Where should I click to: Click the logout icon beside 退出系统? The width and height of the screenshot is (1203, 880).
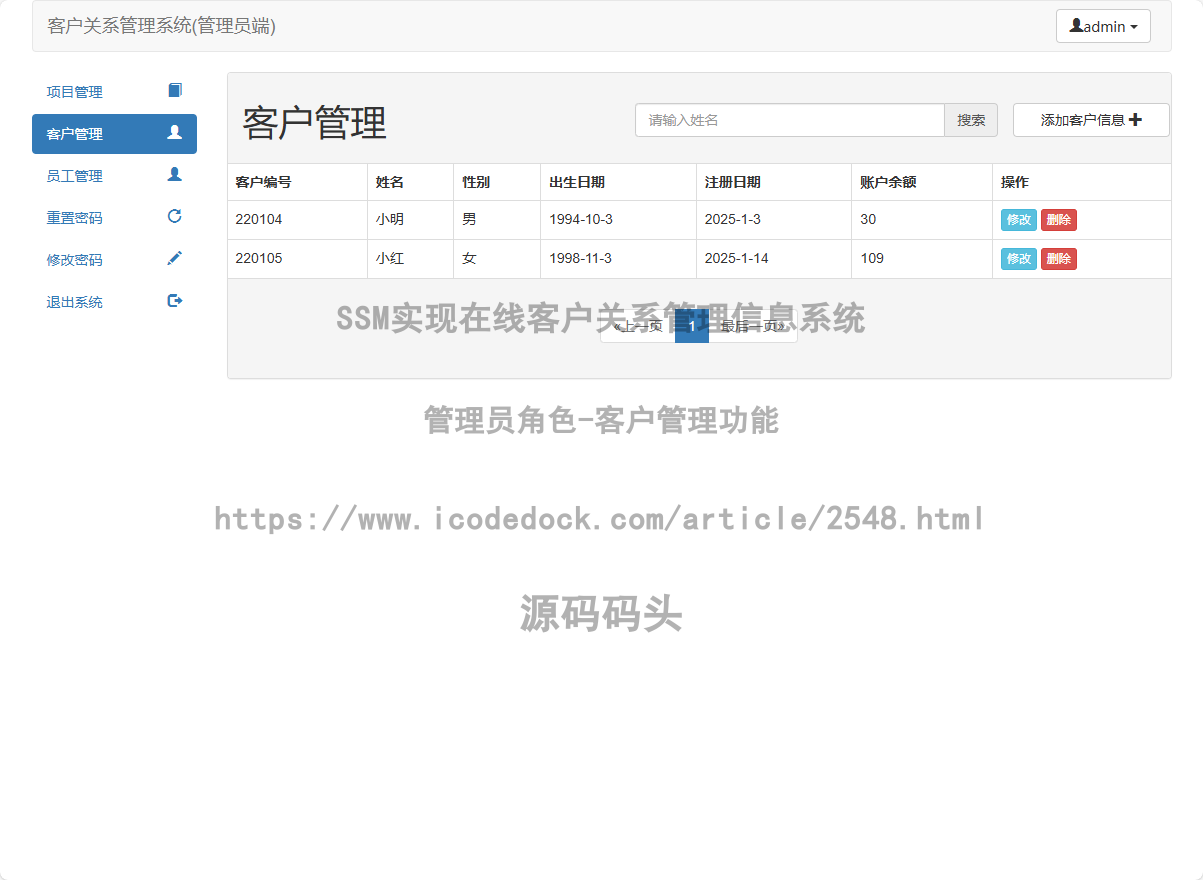pos(175,300)
